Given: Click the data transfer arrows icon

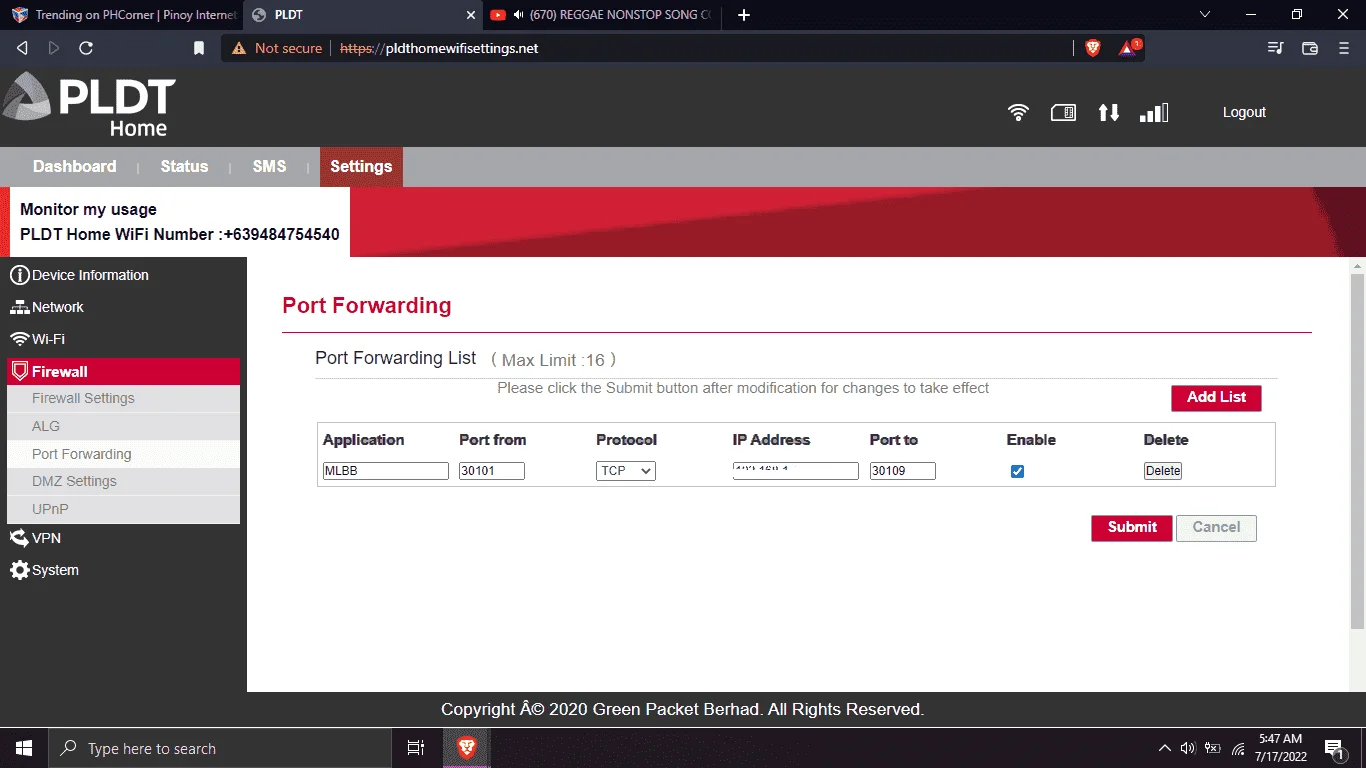Looking at the screenshot, I should [1108, 113].
